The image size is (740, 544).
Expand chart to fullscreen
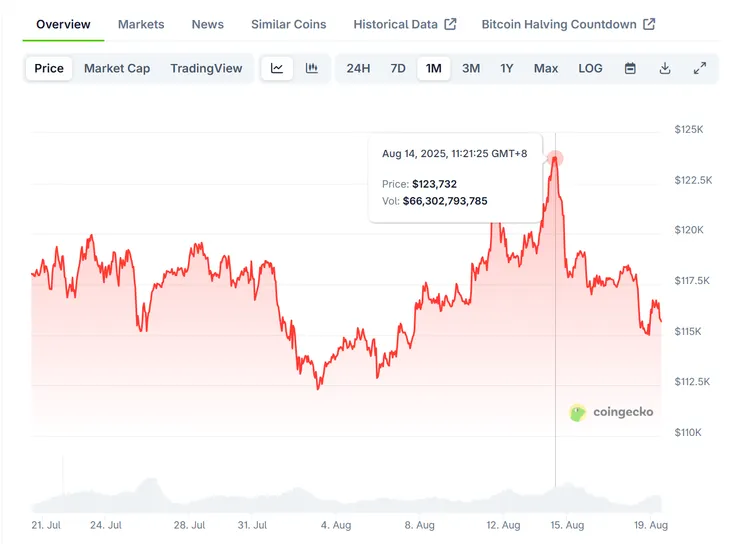pyautogui.click(x=700, y=68)
